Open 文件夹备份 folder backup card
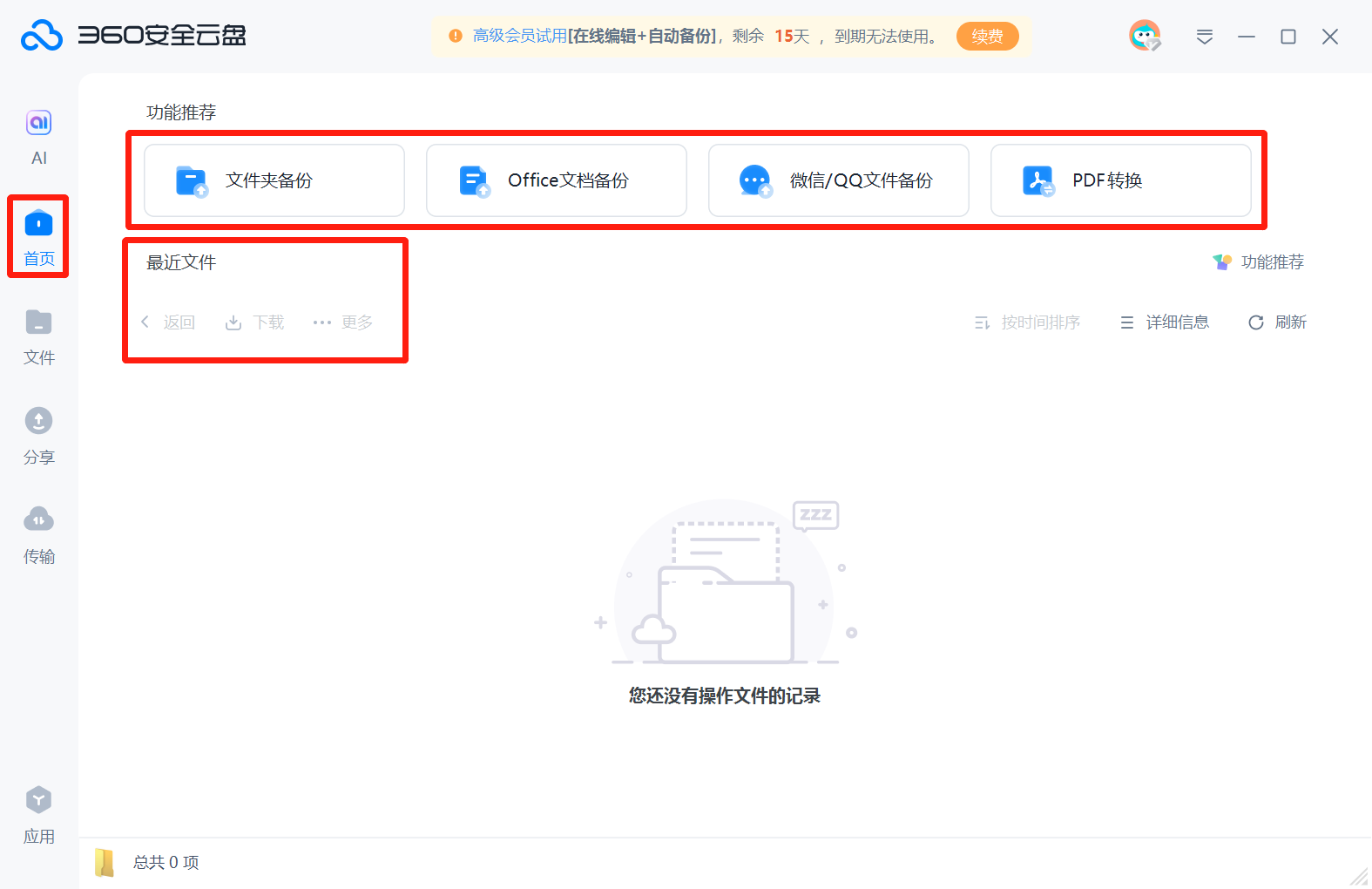1372x889 pixels. (x=274, y=180)
